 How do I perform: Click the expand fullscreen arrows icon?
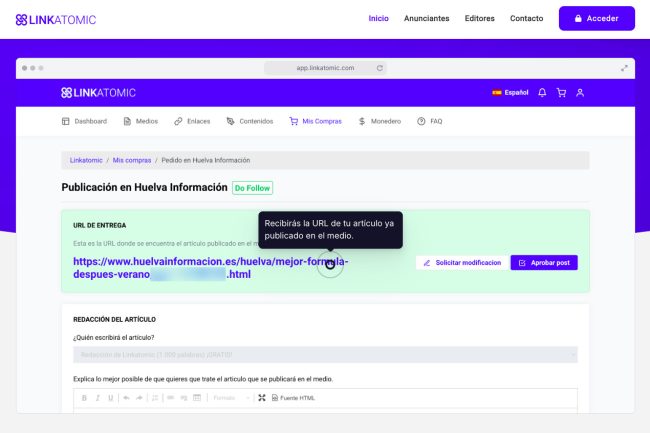(625, 68)
